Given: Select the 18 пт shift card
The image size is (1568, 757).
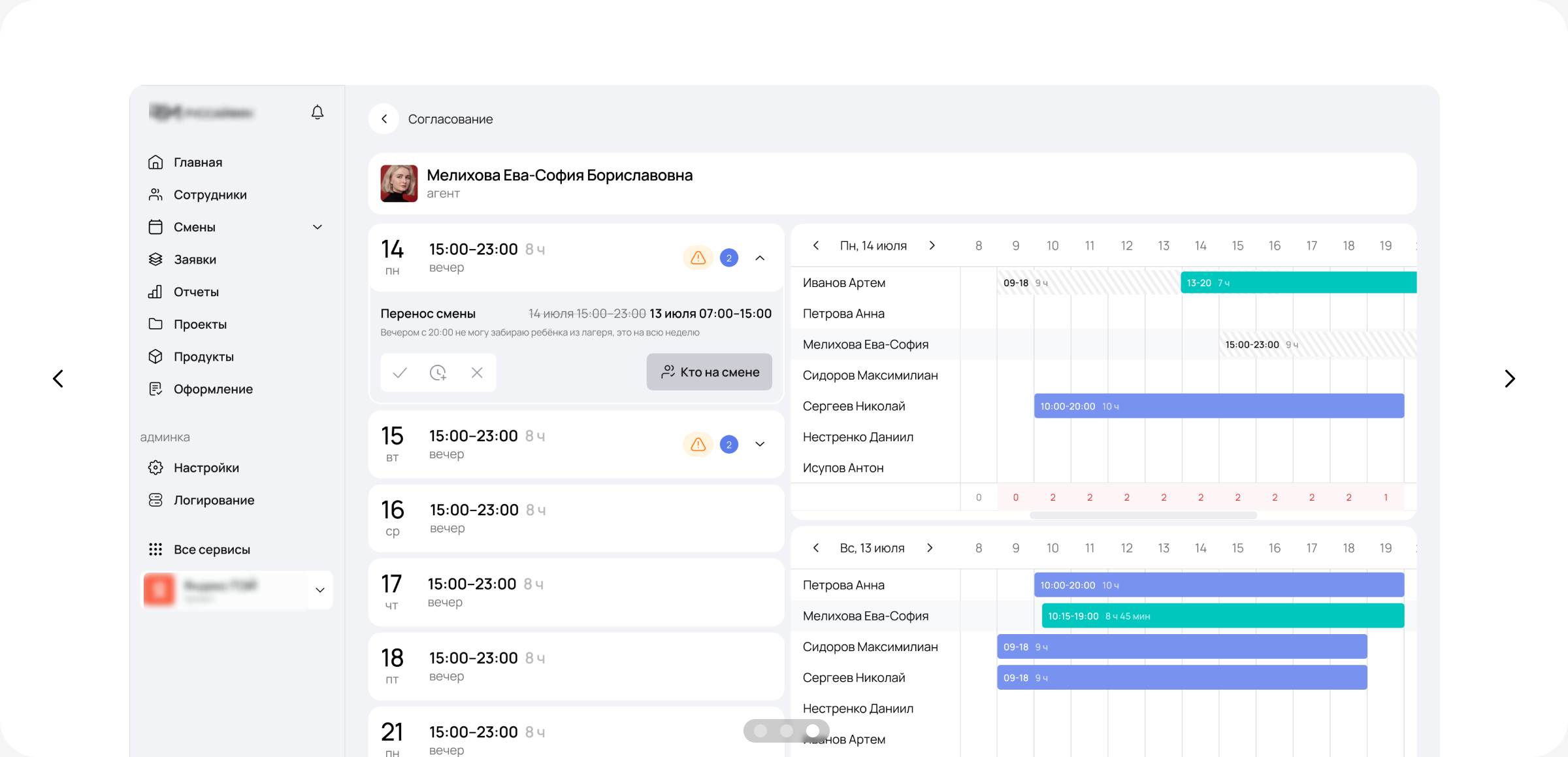Looking at the screenshot, I should (x=576, y=666).
